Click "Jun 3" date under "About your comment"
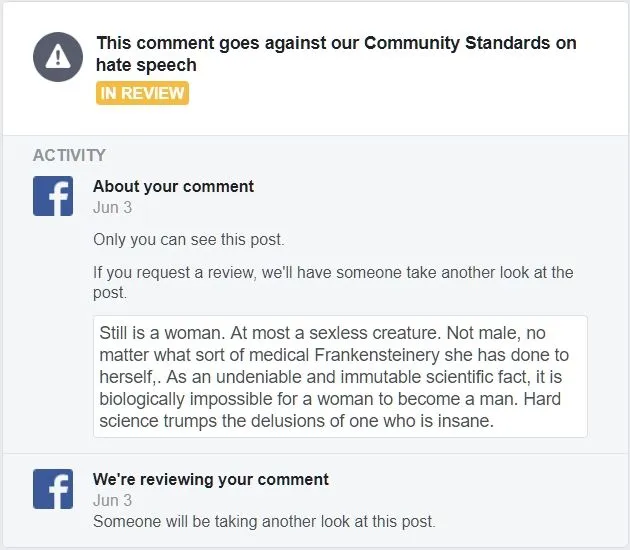Screen dimensions: 630x550 point(112,208)
